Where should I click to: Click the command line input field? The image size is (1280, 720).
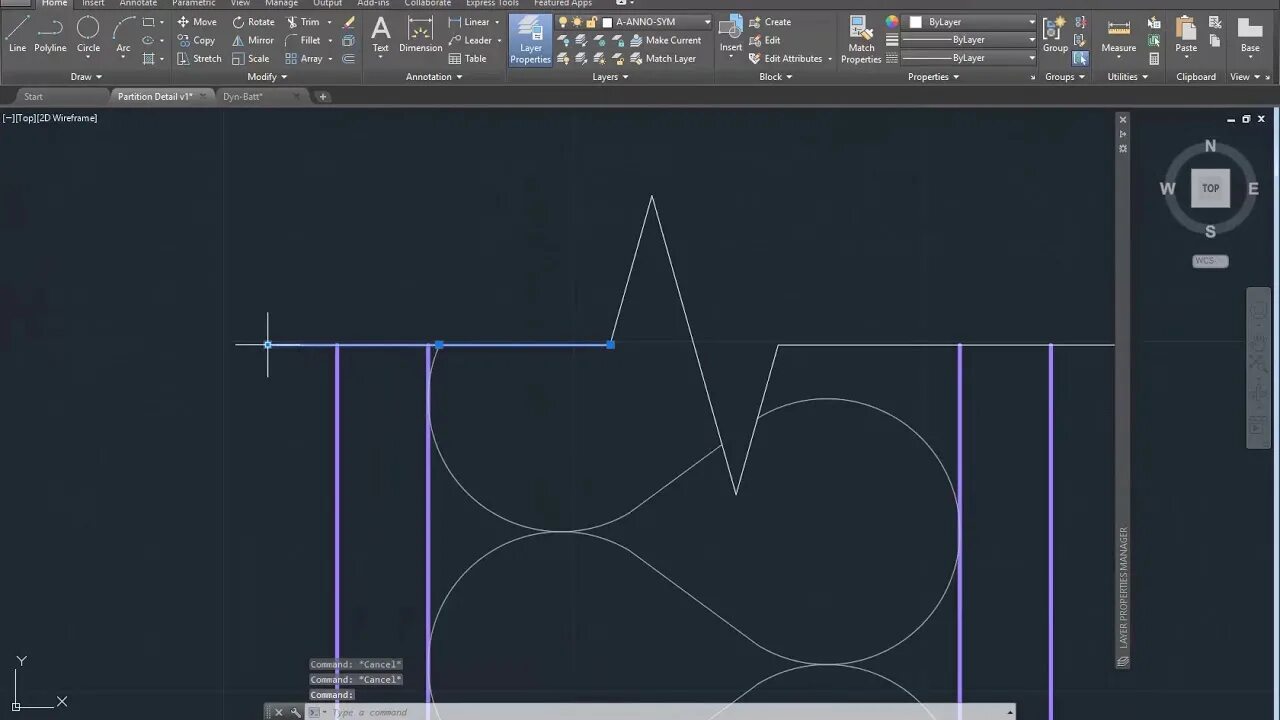coord(660,712)
